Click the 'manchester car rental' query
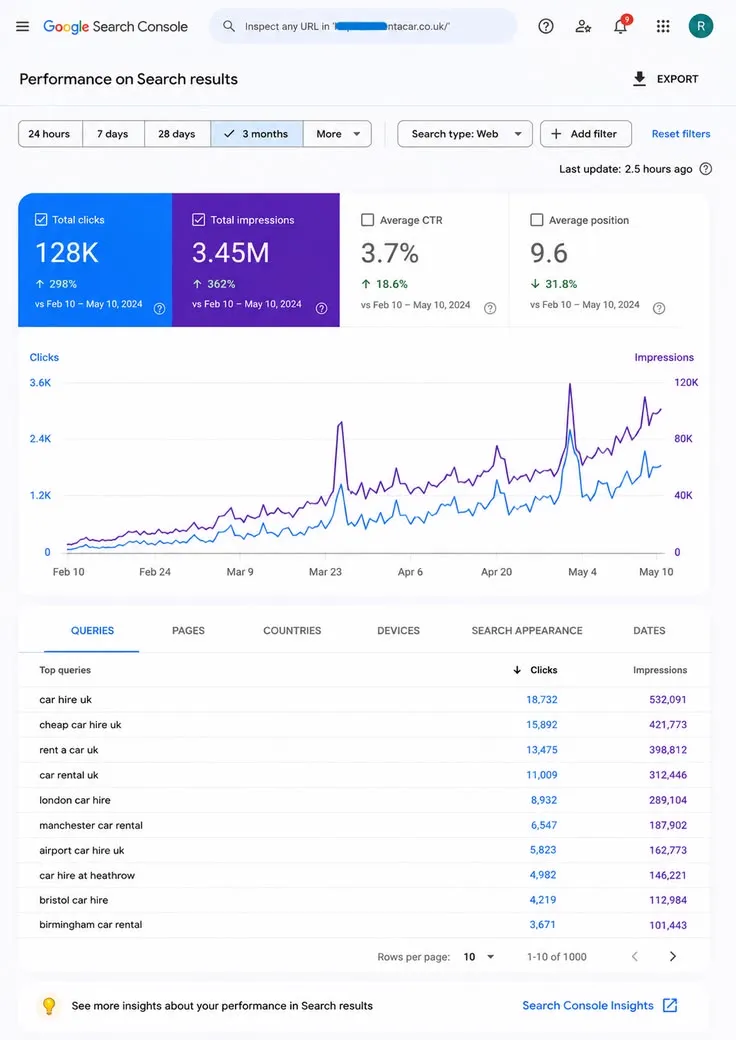 [x=91, y=825]
